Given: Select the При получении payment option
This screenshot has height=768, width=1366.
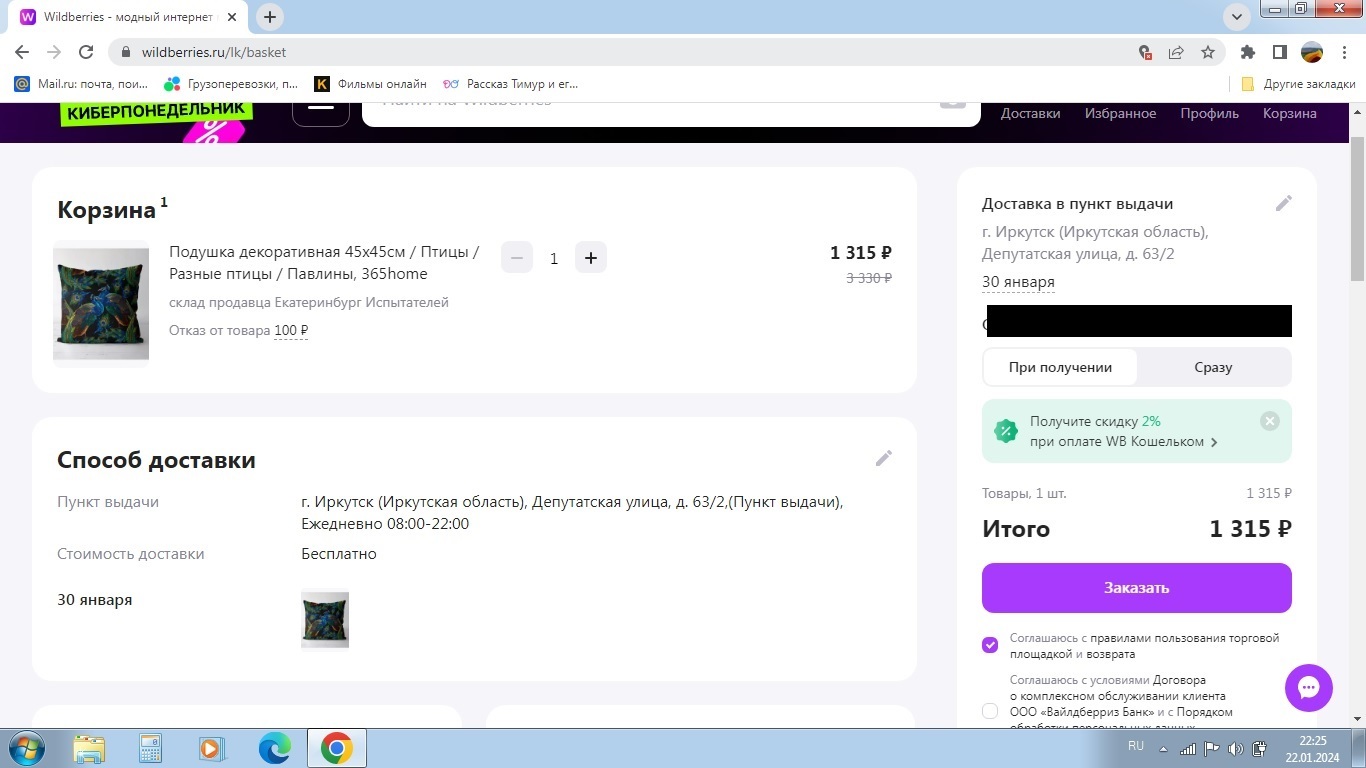Looking at the screenshot, I should point(1060,367).
